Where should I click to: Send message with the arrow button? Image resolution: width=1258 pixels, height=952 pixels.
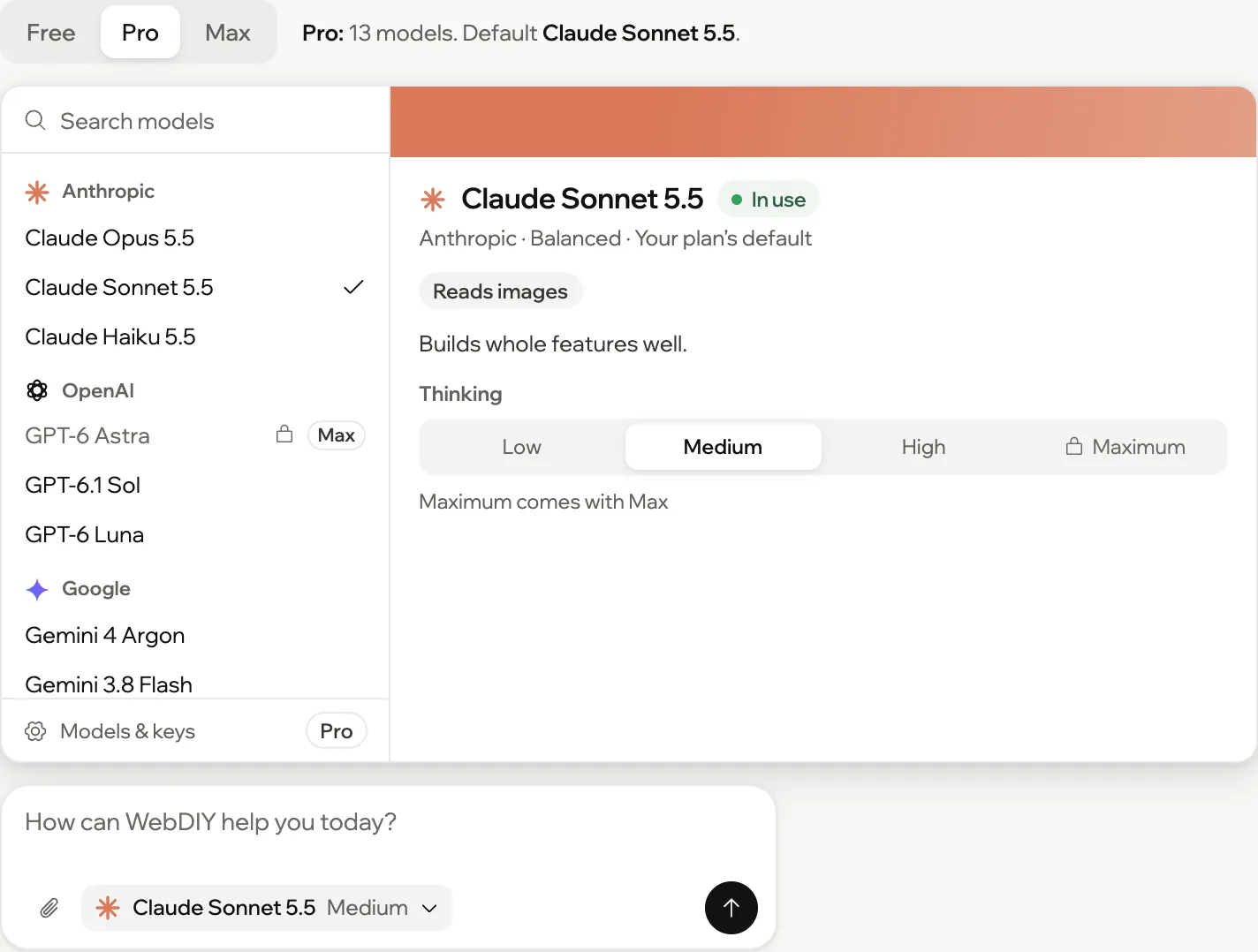click(731, 908)
